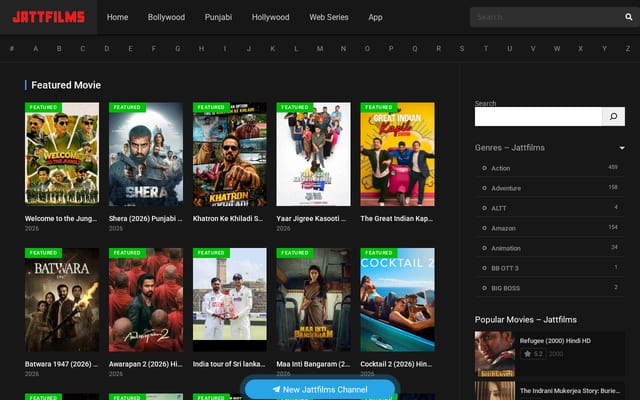Open the Maa Inti Bangaram poster
The width and height of the screenshot is (640, 400).
click(x=313, y=300)
